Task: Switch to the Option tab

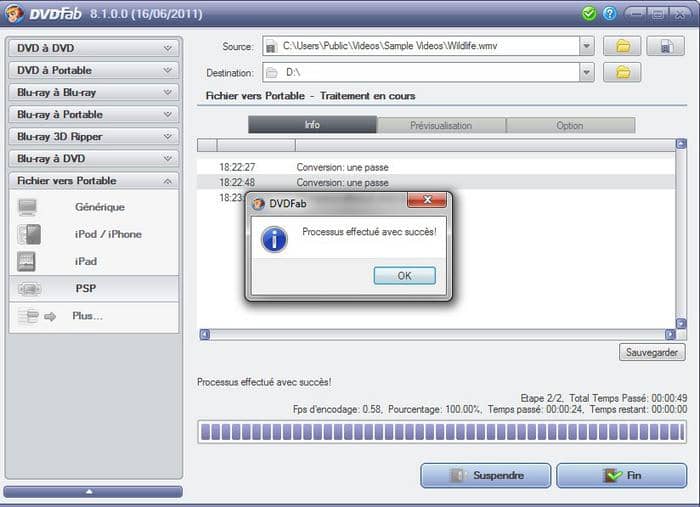Action: (570, 125)
